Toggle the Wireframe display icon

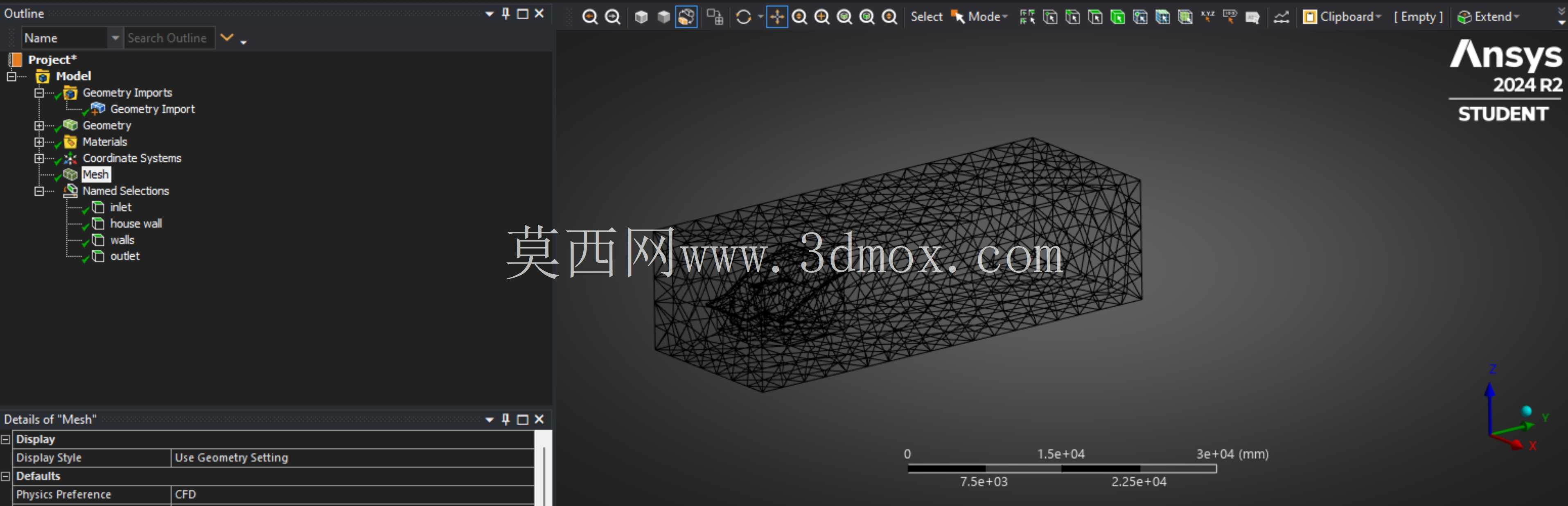pos(686,17)
